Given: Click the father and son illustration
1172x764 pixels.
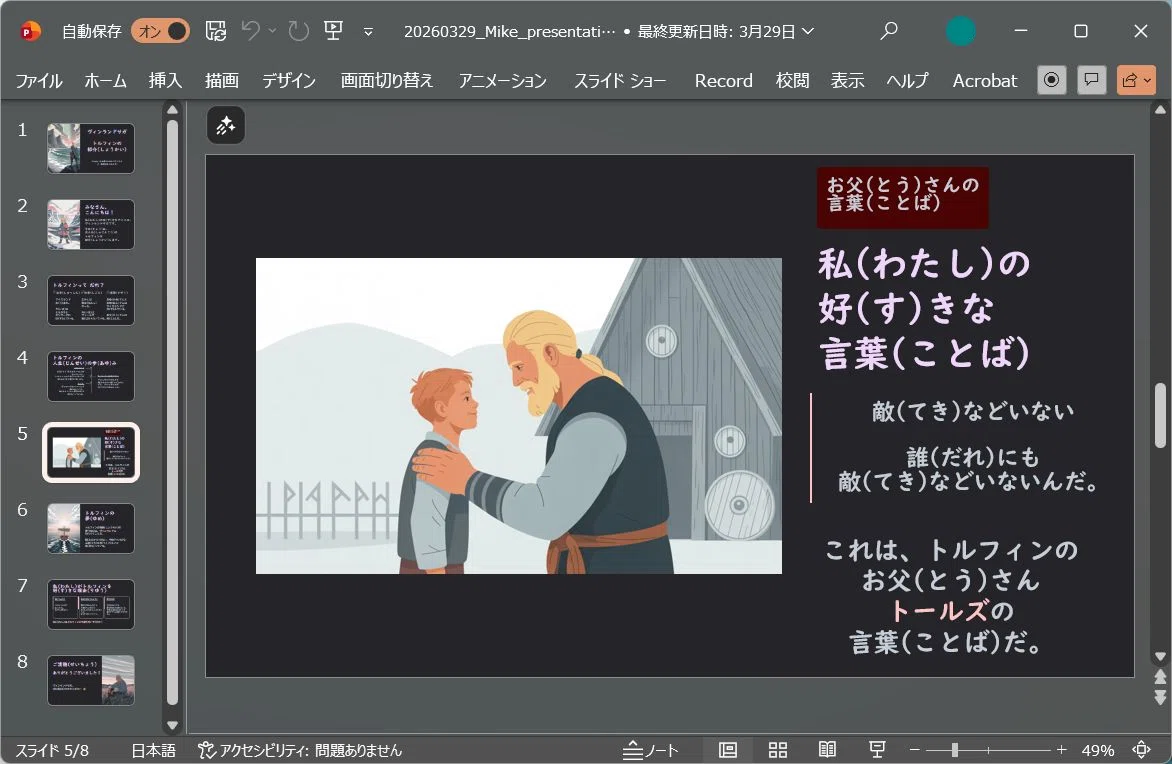Looking at the screenshot, I should (519, 416).
